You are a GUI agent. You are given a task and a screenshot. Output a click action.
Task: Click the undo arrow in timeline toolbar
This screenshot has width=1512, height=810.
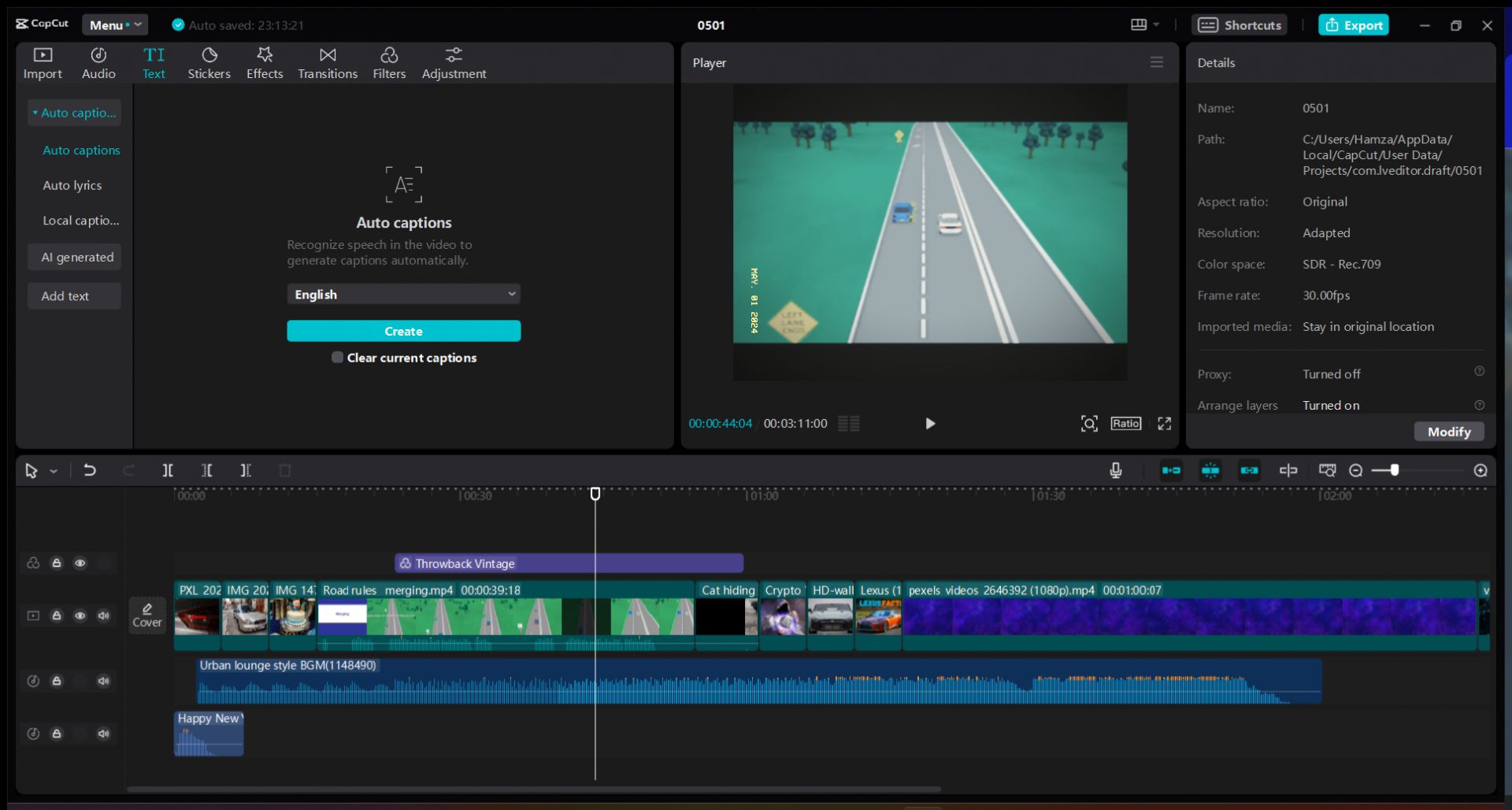tap(90, 470)
